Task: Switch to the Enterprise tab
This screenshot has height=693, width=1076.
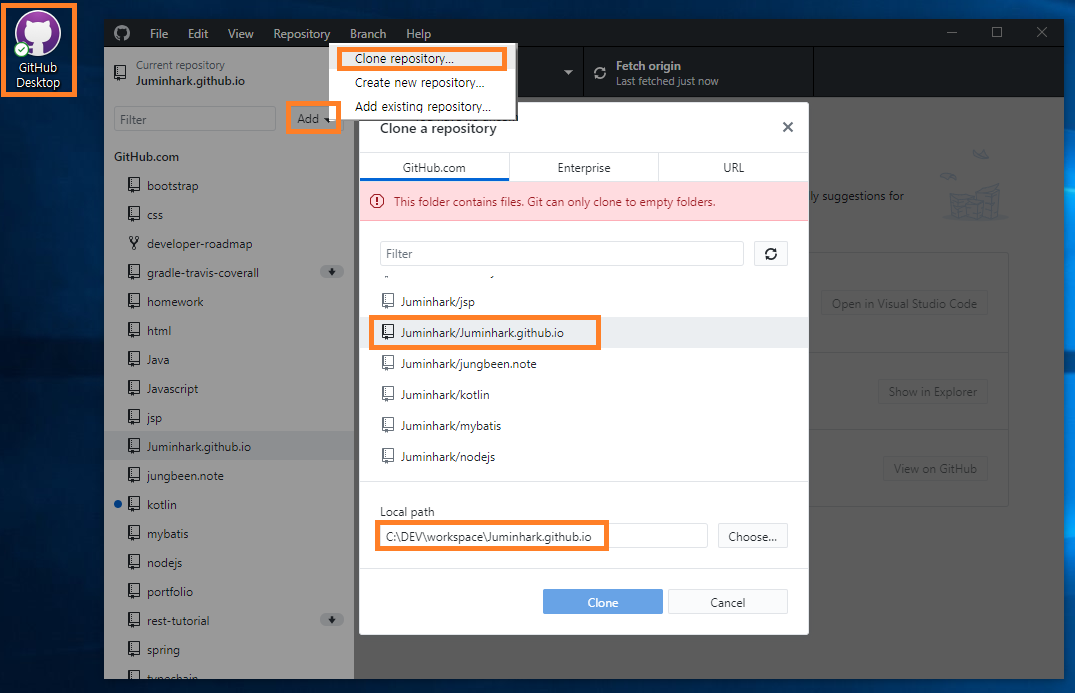Action: [x=584, y=167]
